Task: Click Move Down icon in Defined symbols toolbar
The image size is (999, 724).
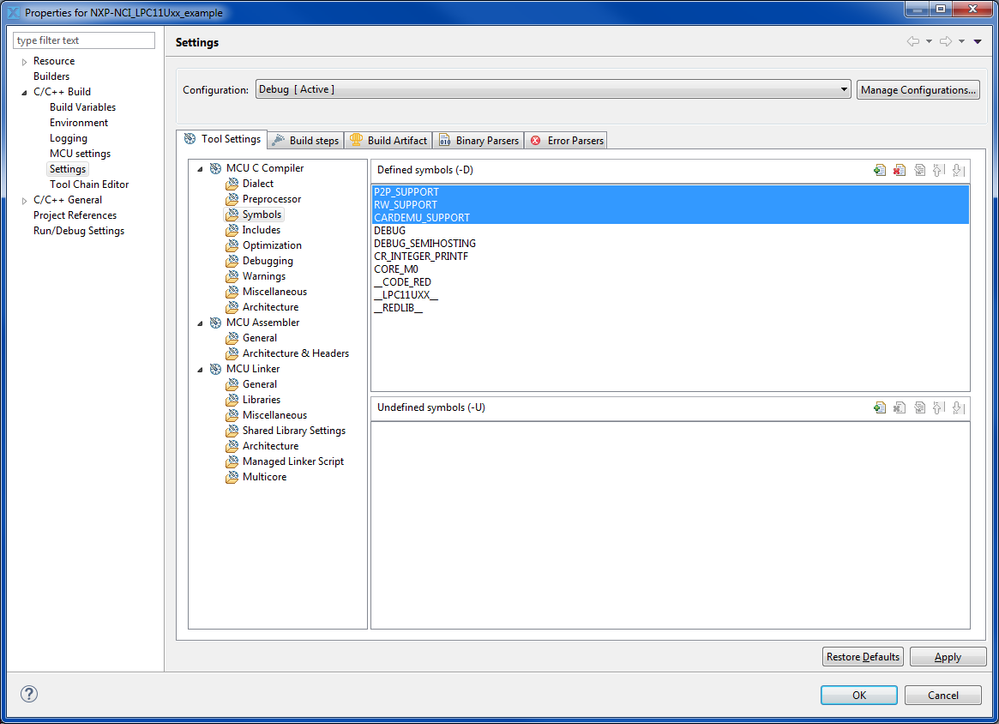Action: [959, 170]
